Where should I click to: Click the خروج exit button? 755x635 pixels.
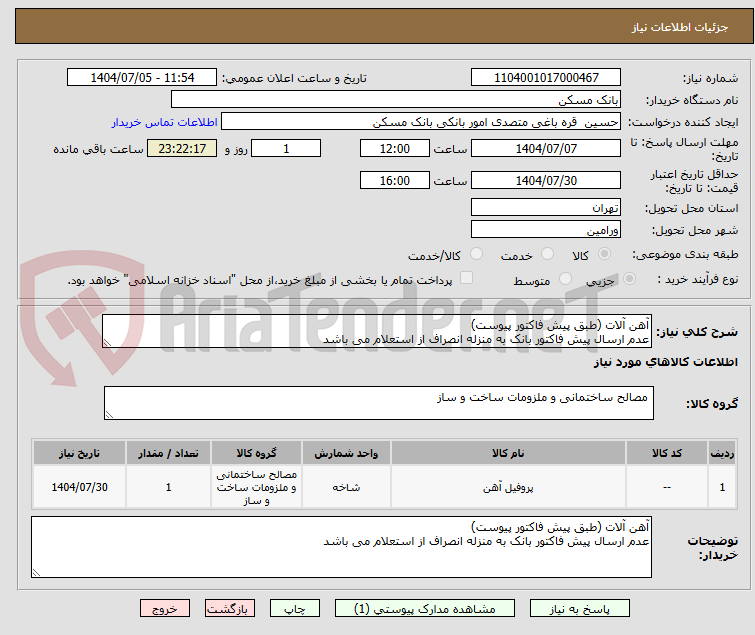click(x=165, y=609)
